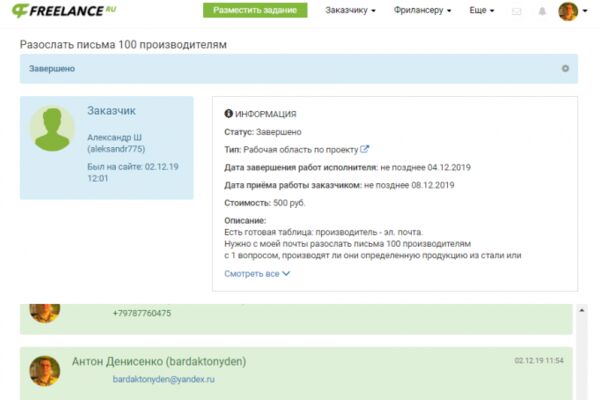Open account dropdown arrow beside avatar
Viewport: 600px width, 400px height.
585,11
